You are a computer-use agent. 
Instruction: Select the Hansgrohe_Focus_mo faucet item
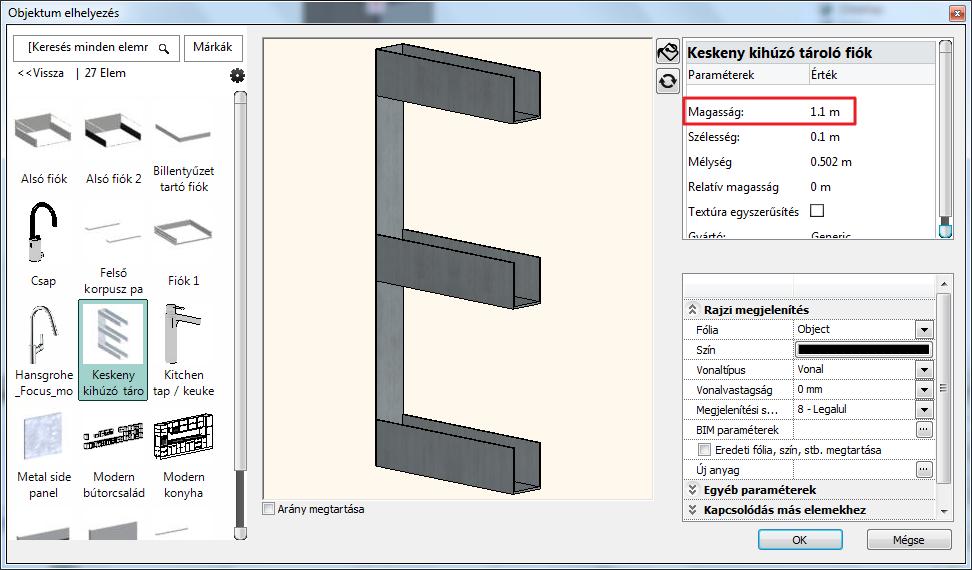(43, 351)
